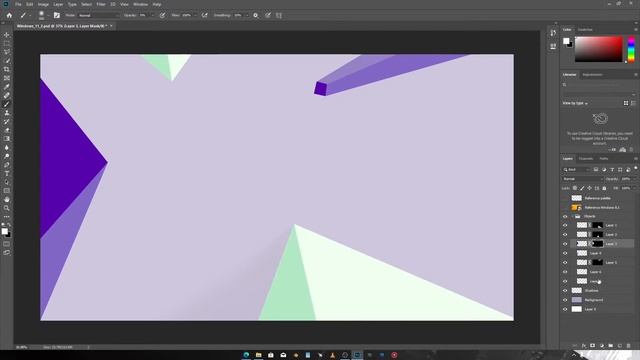Open the Window menu
The width and height of the screenshot is (640, 360).
coord(140,4)
